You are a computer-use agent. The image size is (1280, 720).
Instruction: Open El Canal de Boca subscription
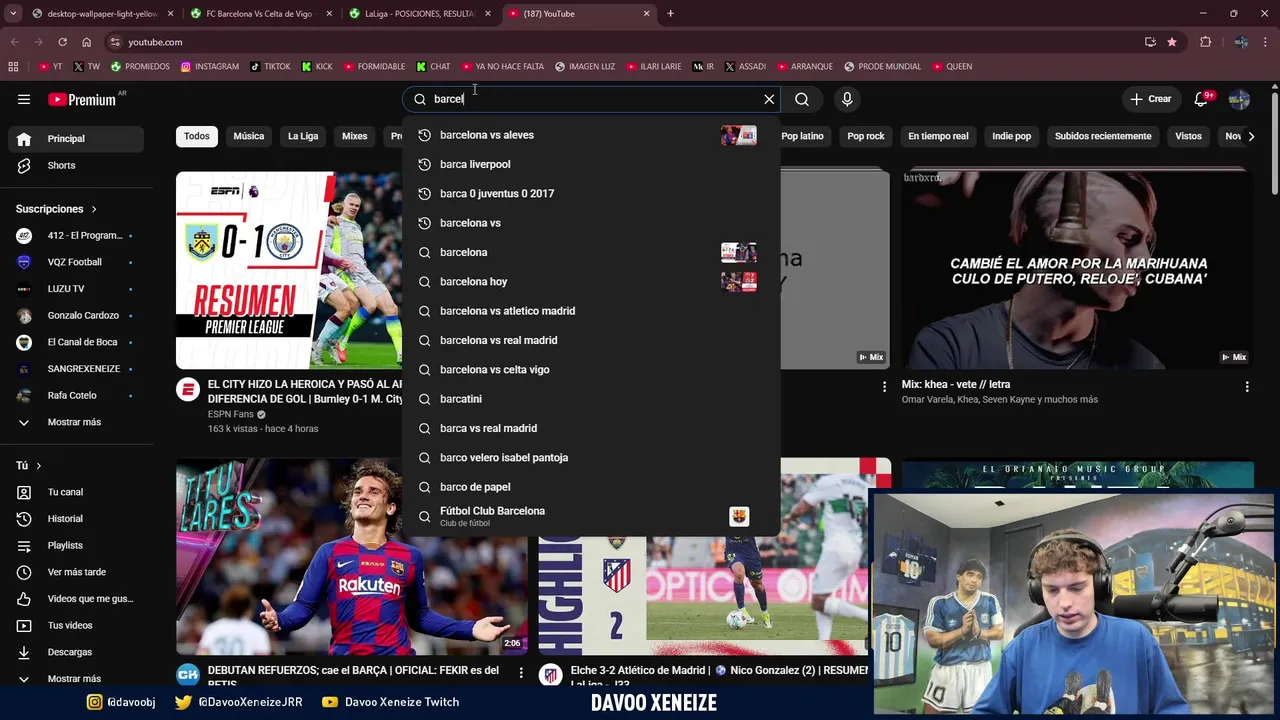click(76, 342)
